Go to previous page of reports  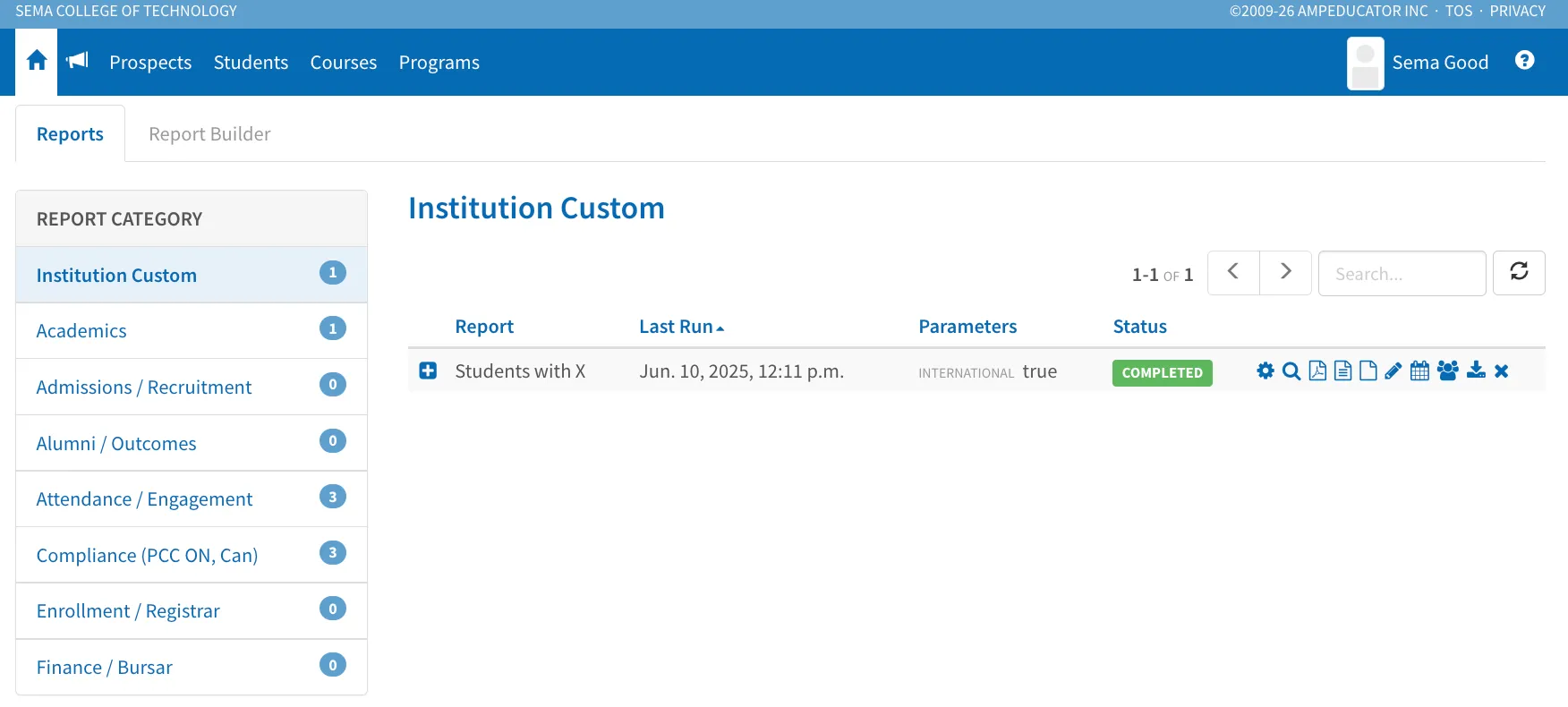pyautogui.click(x=1233, y=273)
